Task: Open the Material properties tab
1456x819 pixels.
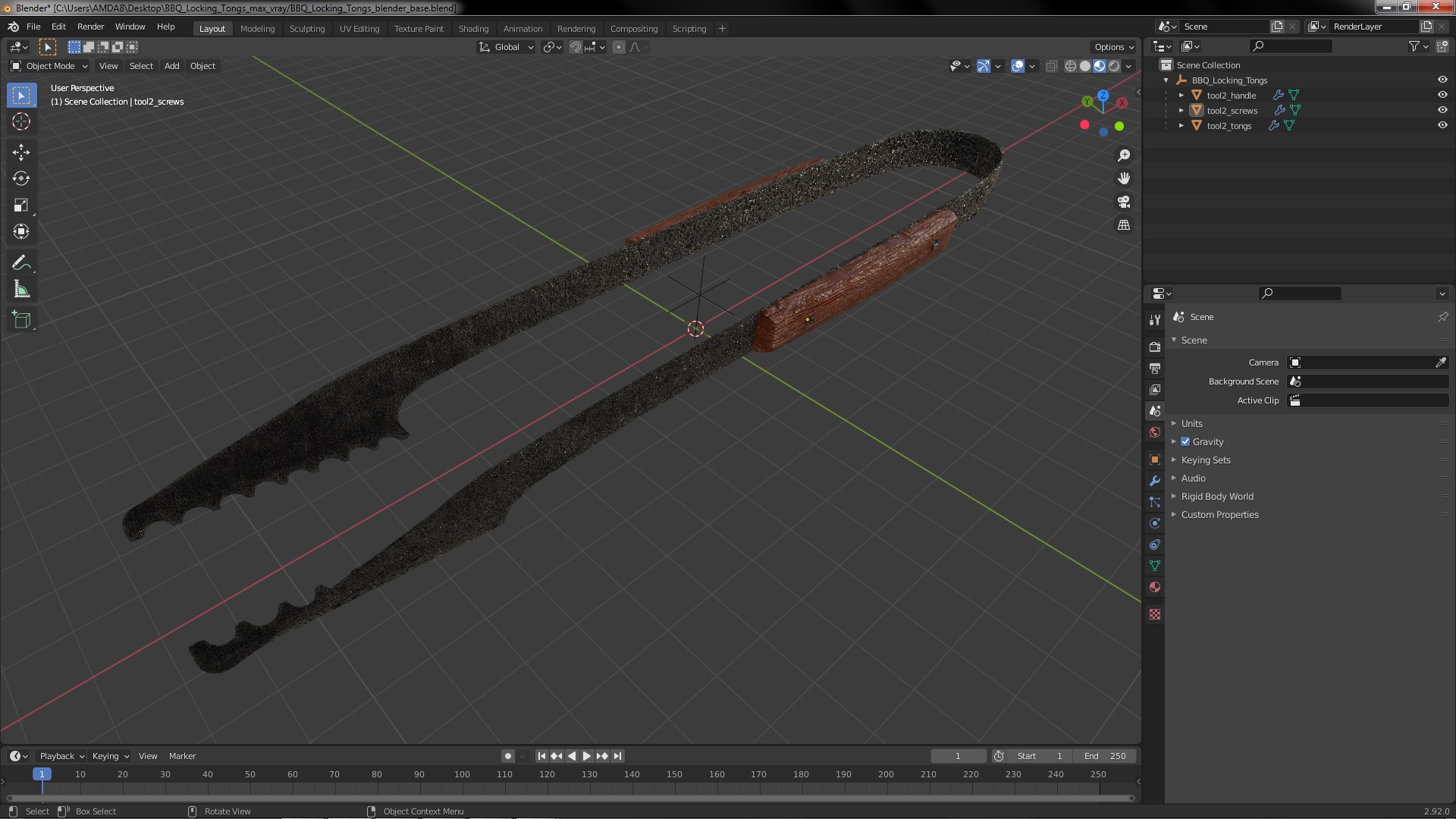Action: (x=1155, y=587)
